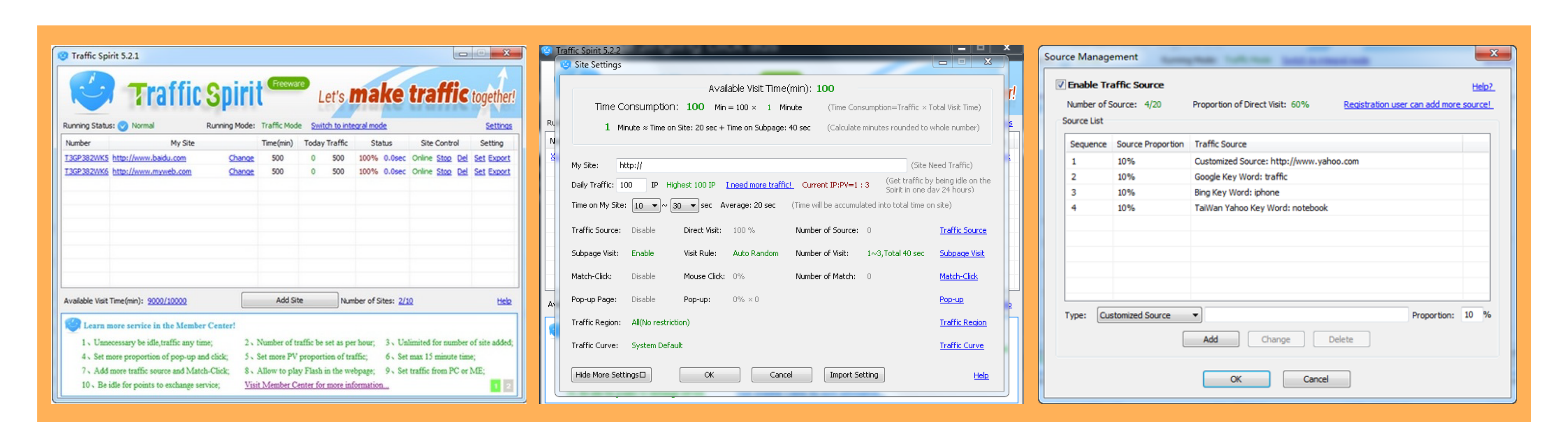The height and width of the screenshot is (422, 1568).
Task: Click the green Freeware badge
Action: click(x=288, y=83)
